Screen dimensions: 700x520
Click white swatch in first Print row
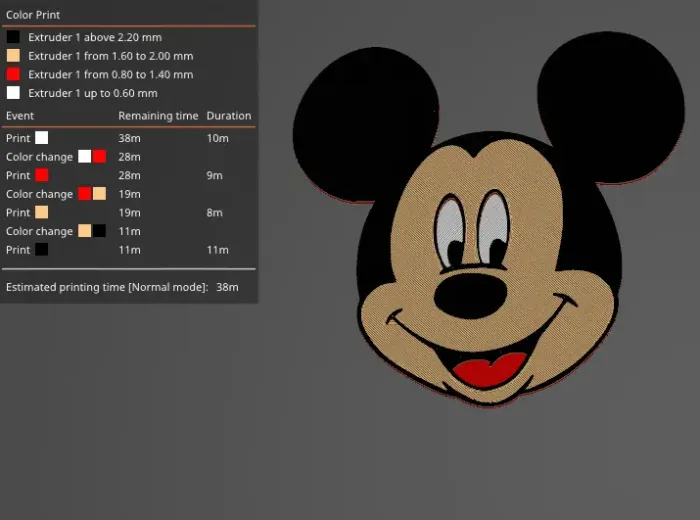click(42, 137)
